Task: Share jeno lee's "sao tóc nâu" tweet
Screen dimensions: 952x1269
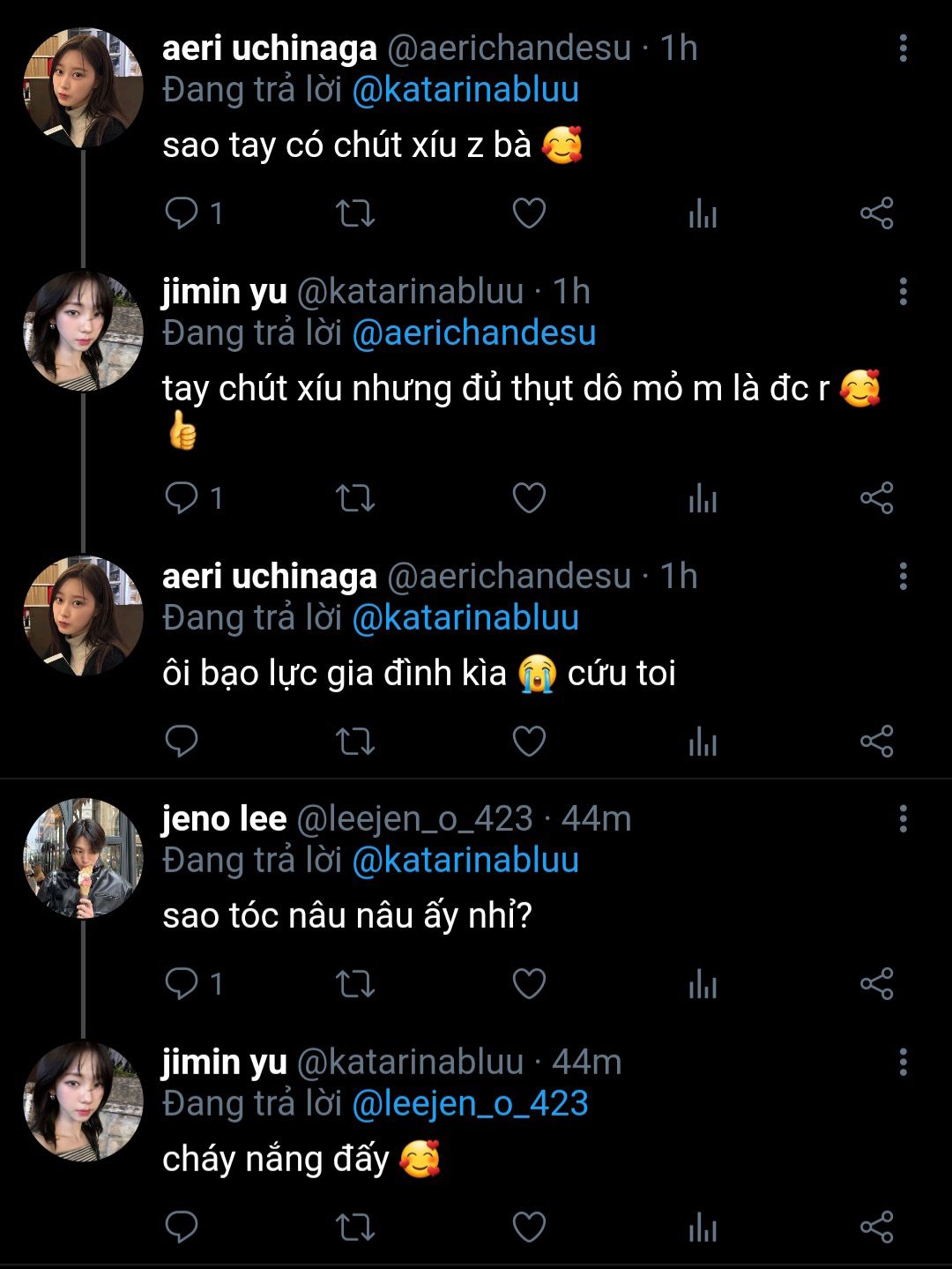Action: tap(876, 983)
